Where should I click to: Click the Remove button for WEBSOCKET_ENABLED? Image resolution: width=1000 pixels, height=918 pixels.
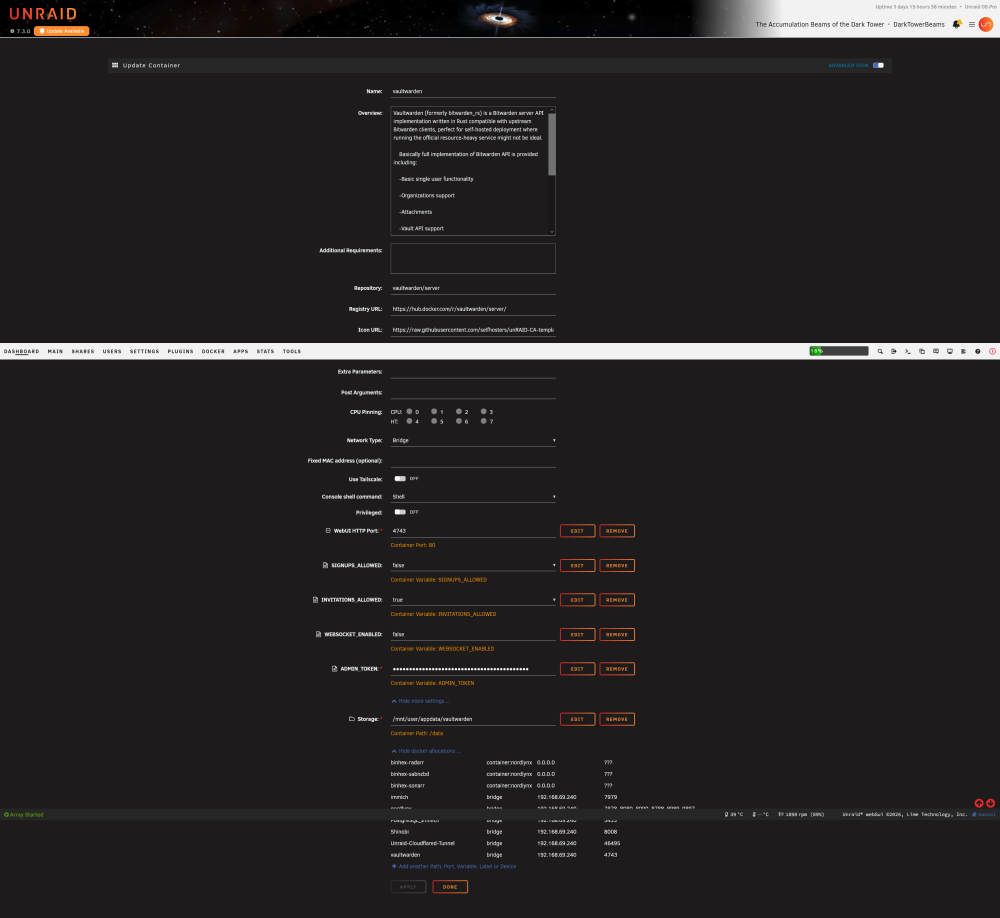617,634
